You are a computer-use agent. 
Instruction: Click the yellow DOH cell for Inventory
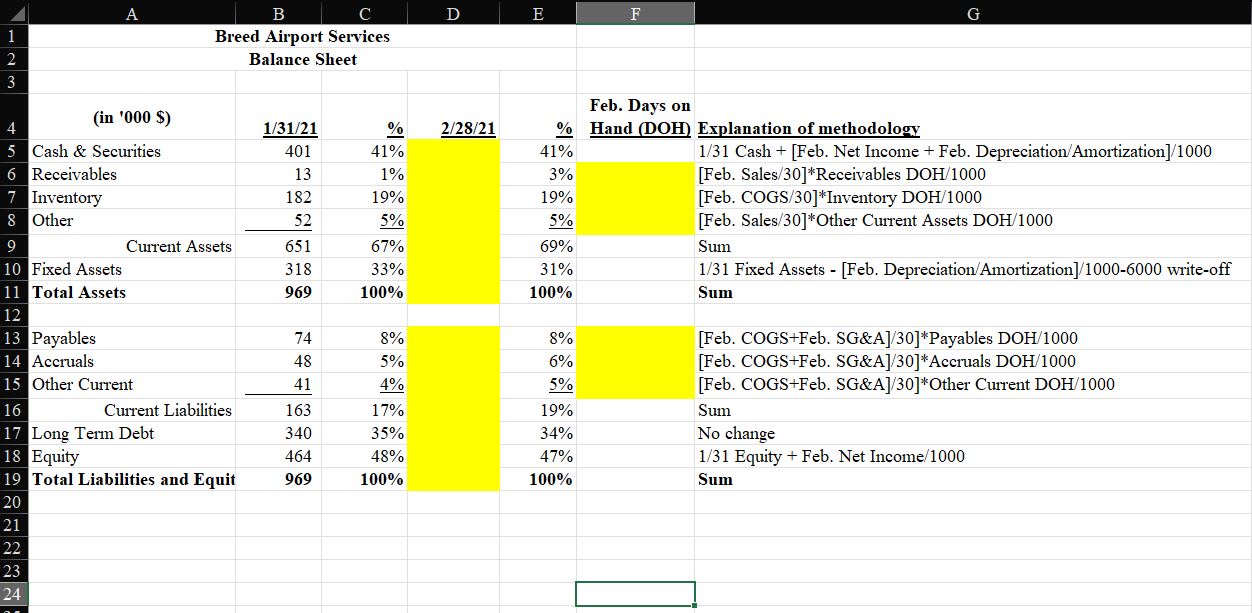[635, 197]
